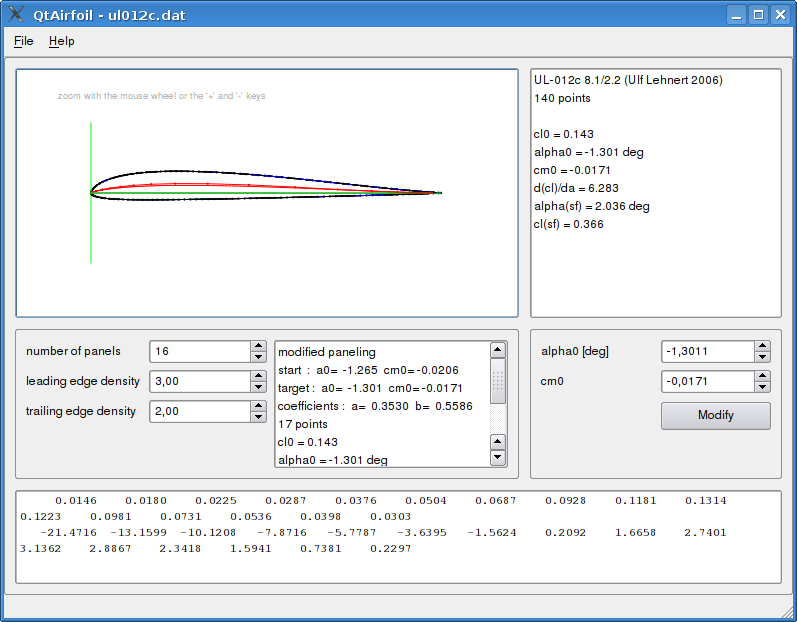Click the QtAirfoil window menu icon
The image size is (797, 622).
(x=16, y=15)
